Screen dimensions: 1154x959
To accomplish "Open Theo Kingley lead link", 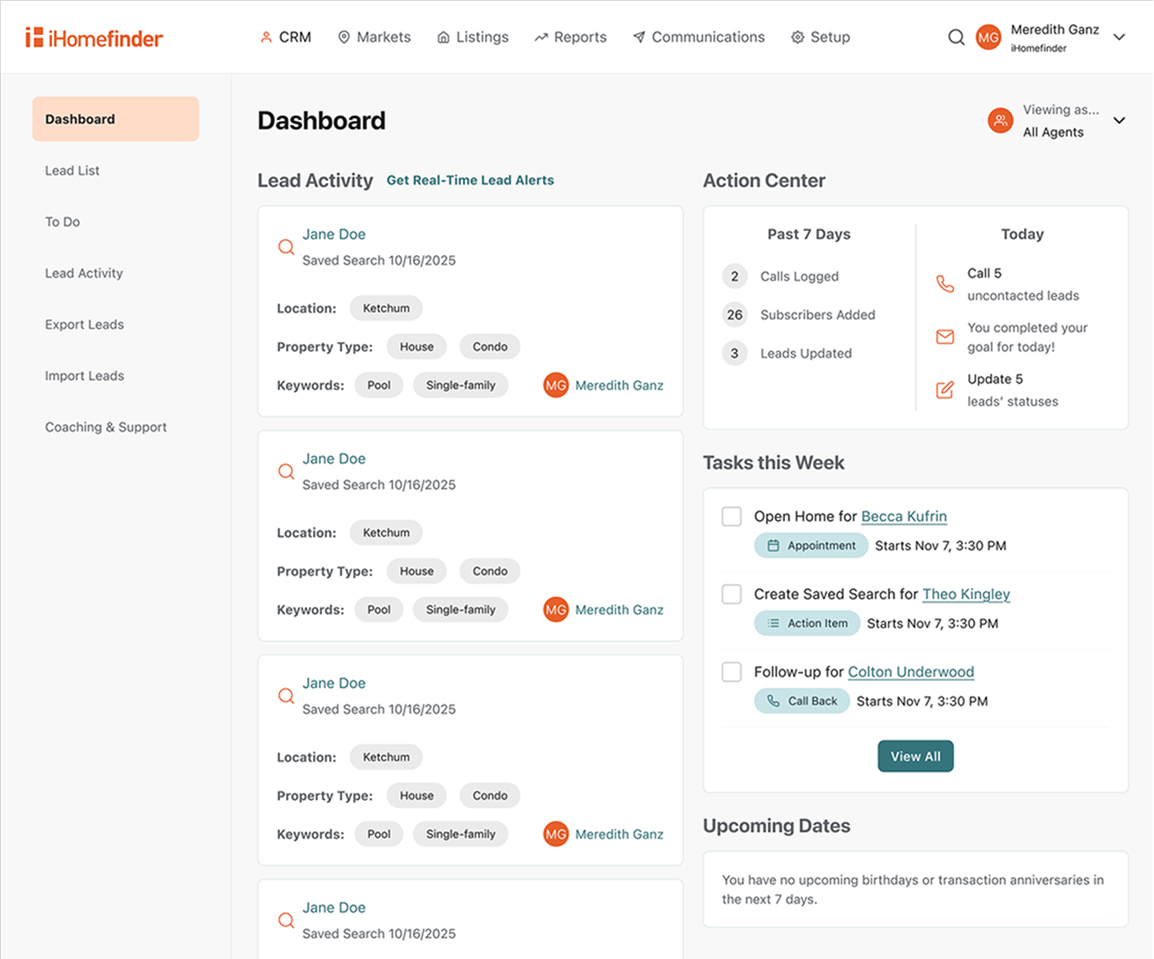I will 966,594.
